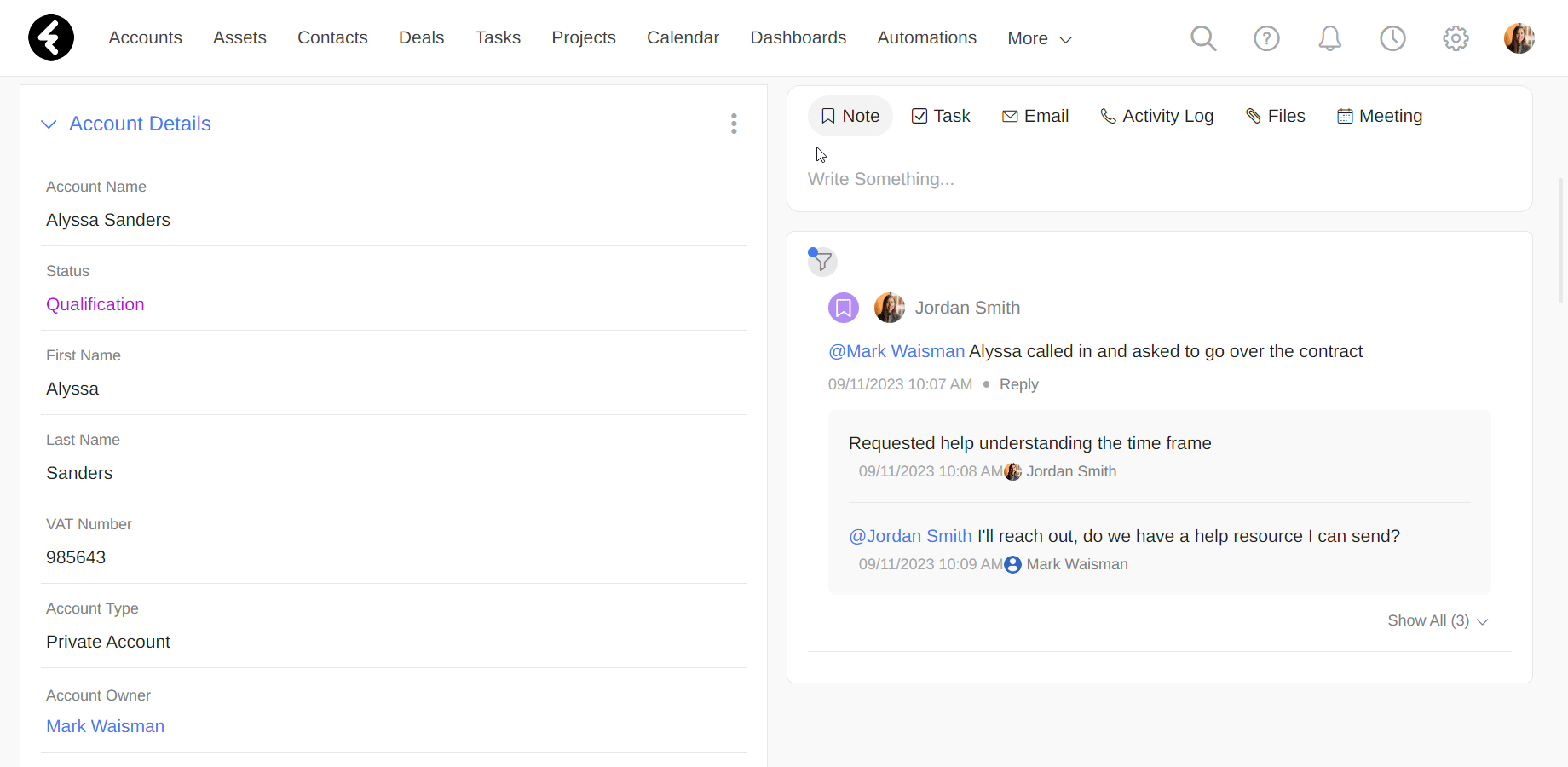
Task: Go to Deals in the navbar
Action: 421,37
